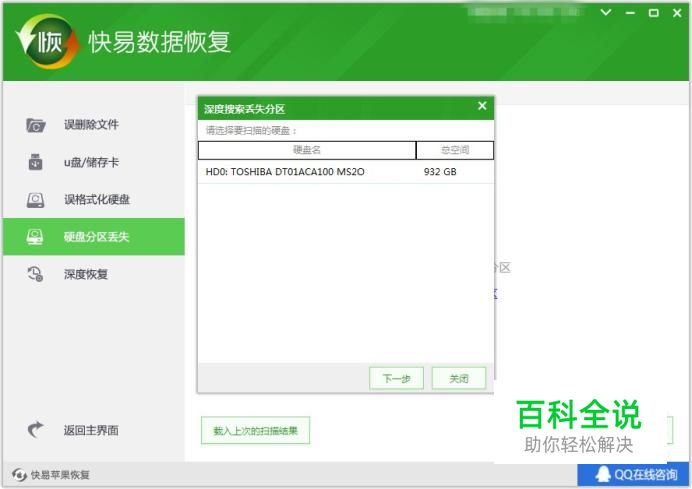Screen dimensions: 692x489
Task: Click the 快易数据恢复 app logo
Action: pos(48,41)
